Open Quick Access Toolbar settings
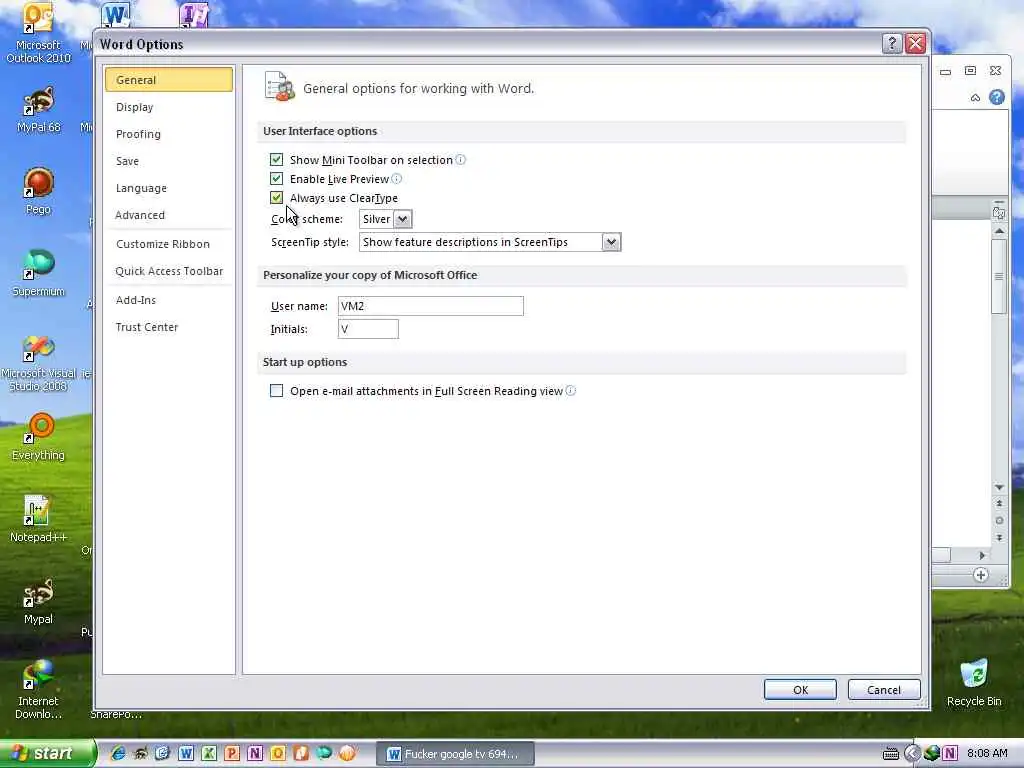The image size is (1024, 768). [x=168, y=271]
